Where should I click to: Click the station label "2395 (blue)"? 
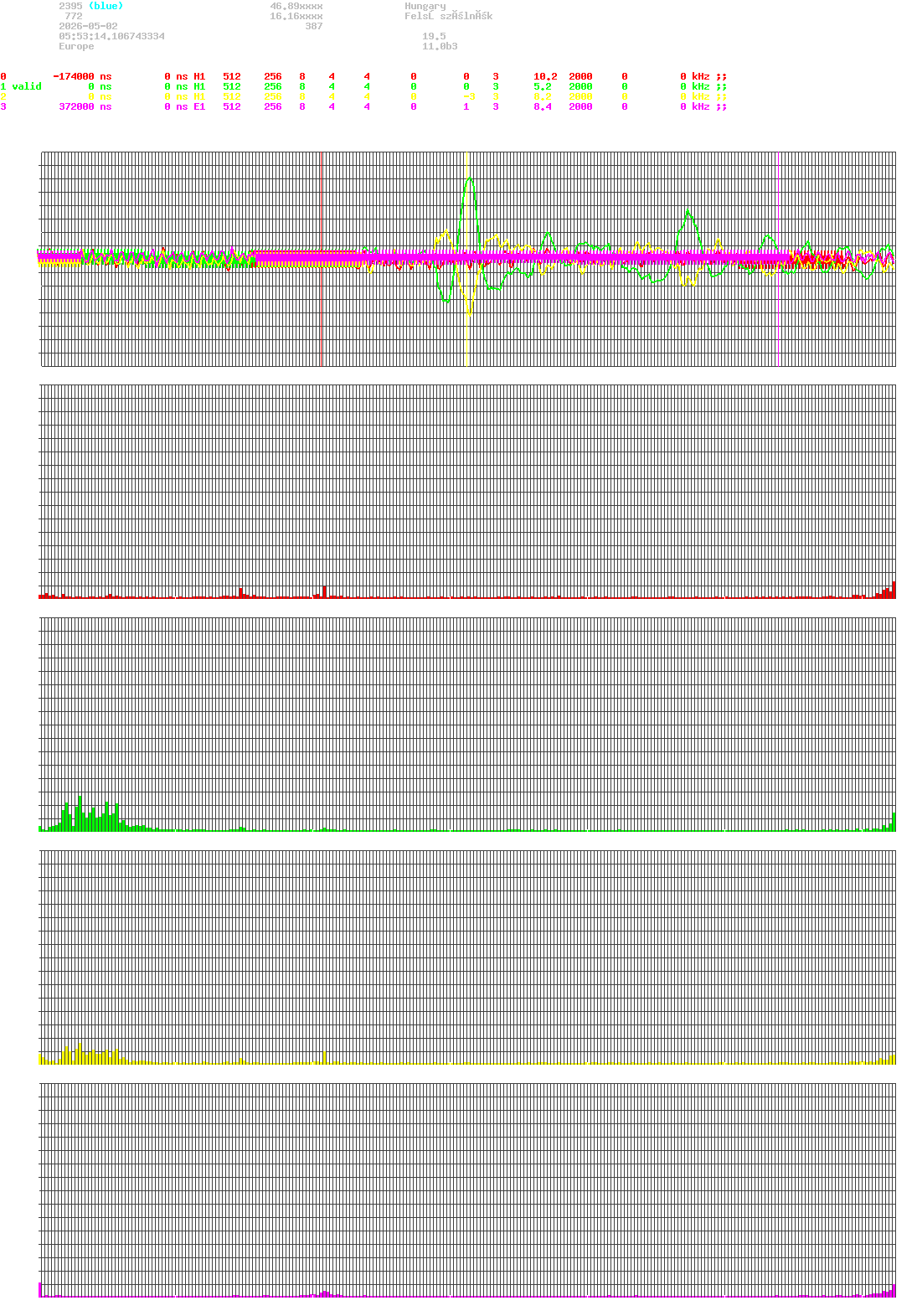point(90,6)
